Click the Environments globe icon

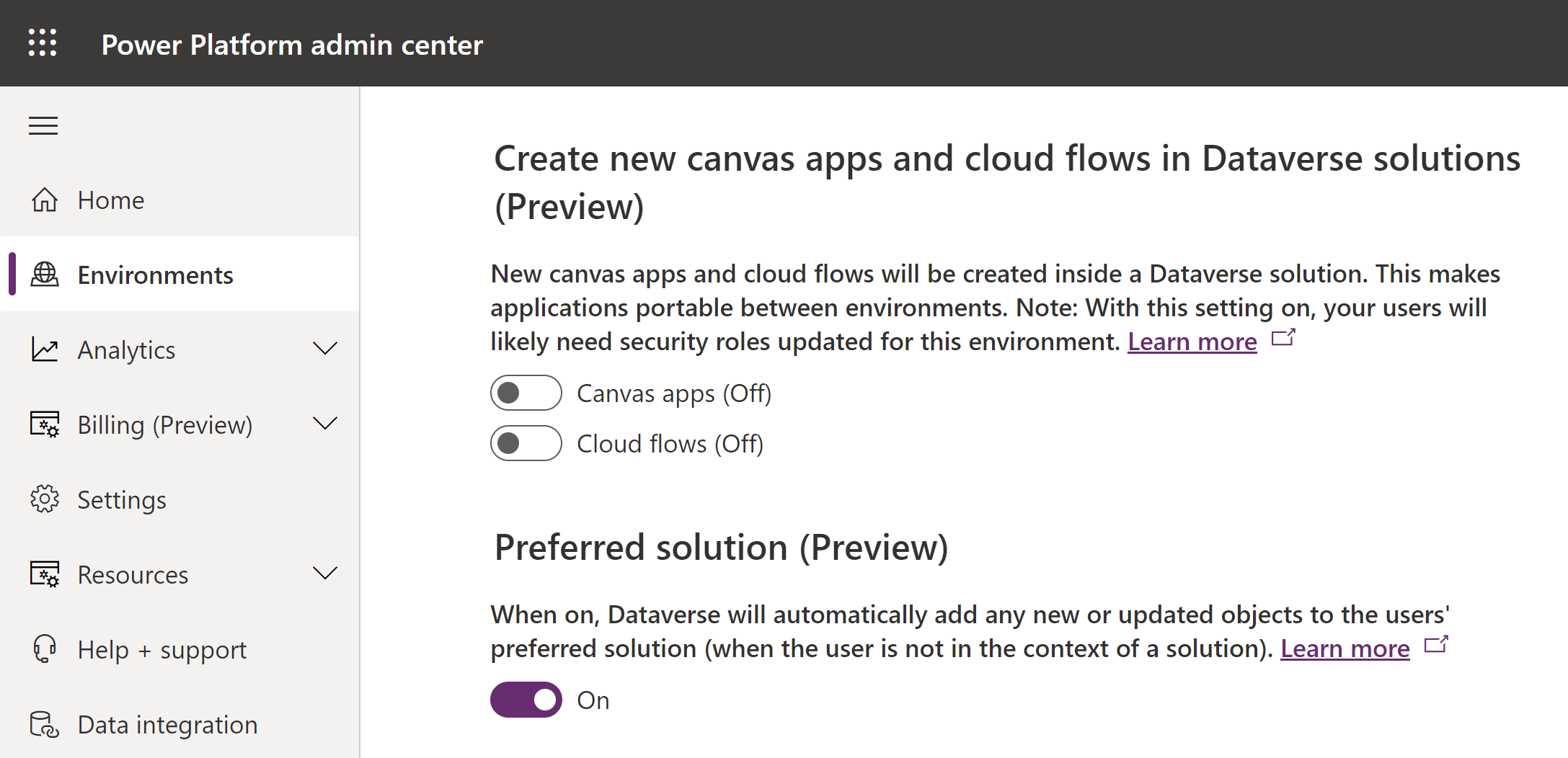pyautogui.click(x=45, y=275)
